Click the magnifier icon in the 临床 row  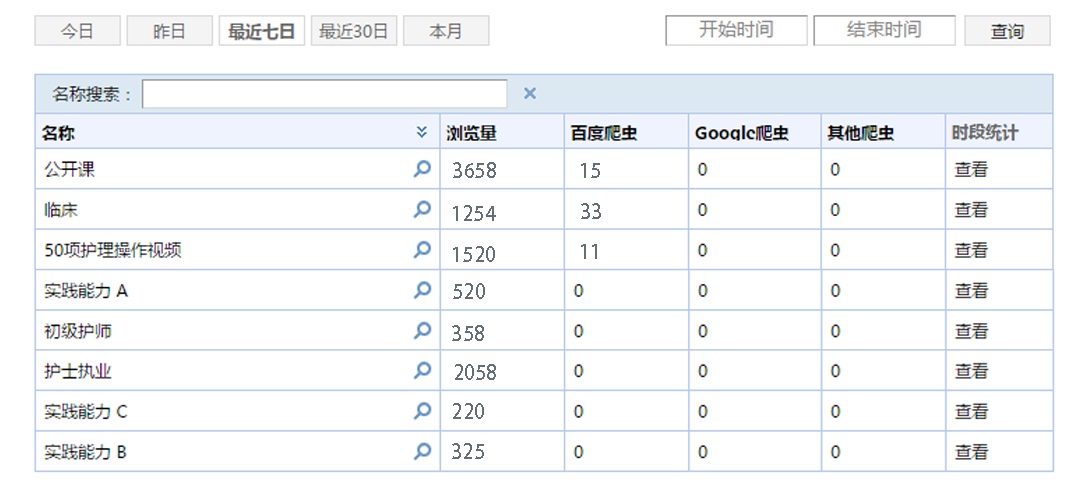pyautogui.click(x=422, y=209)
